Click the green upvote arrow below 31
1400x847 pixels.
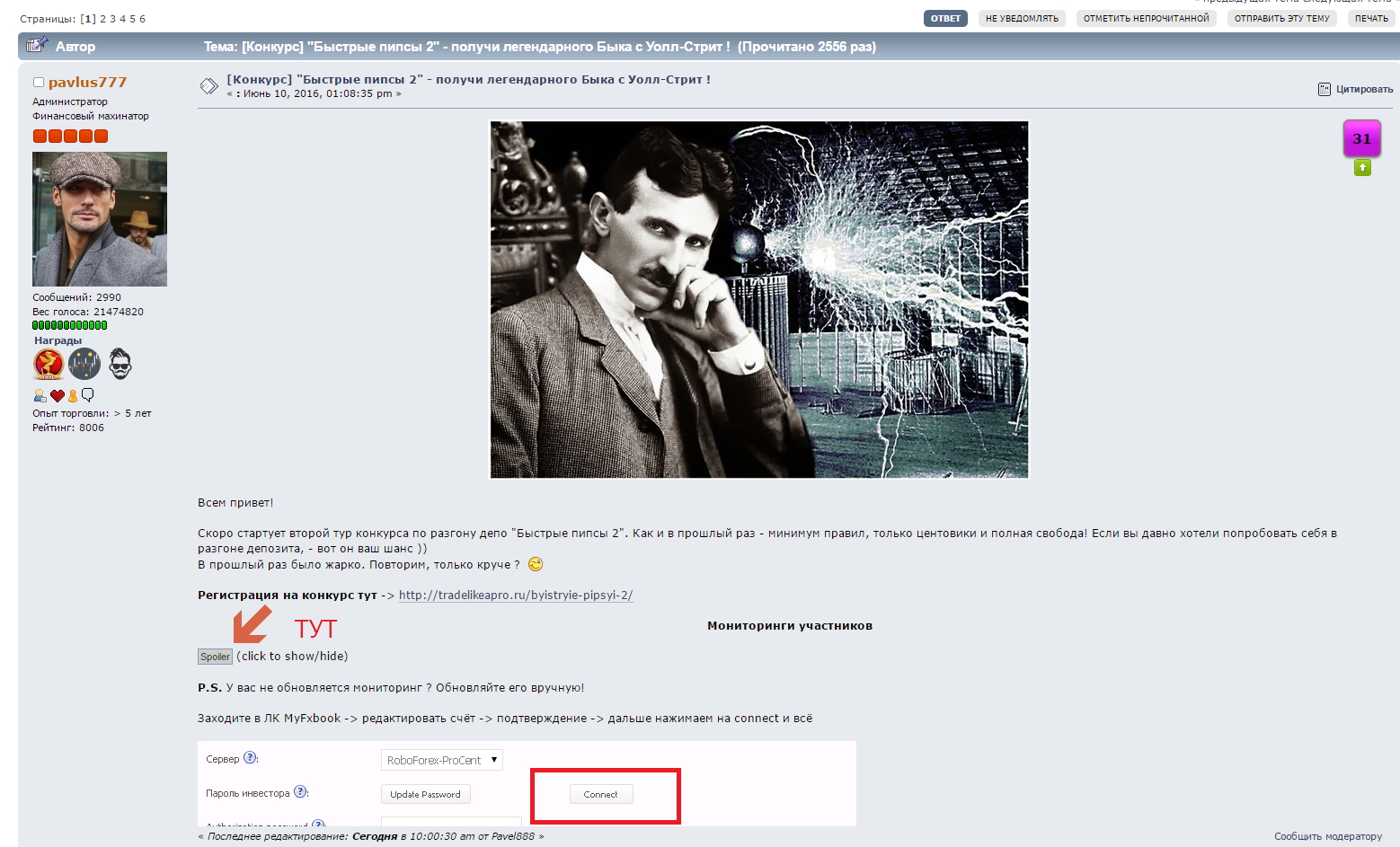pos(1362,167)
